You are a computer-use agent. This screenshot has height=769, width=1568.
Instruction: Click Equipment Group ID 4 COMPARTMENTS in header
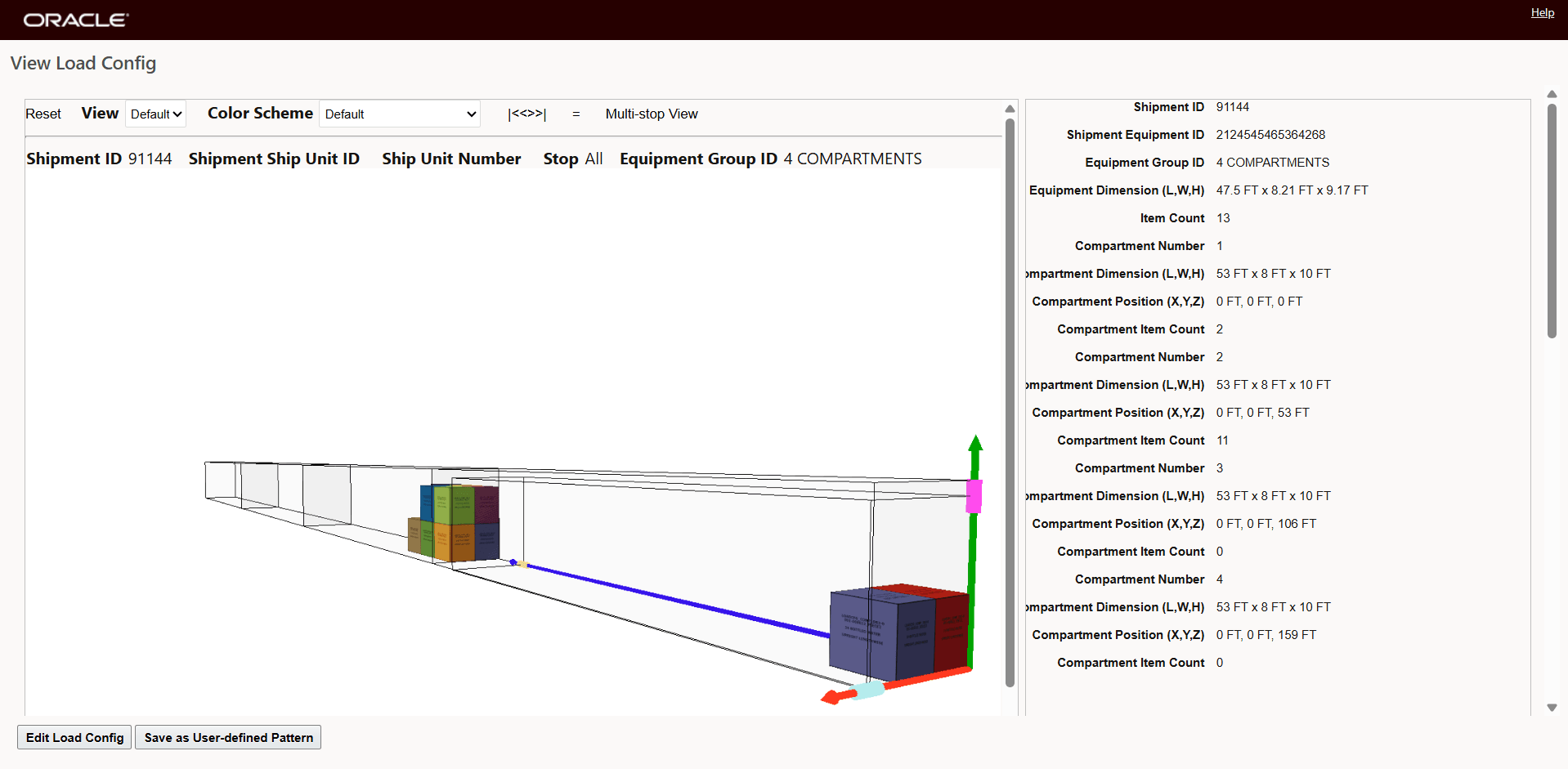tap(771, 159)
